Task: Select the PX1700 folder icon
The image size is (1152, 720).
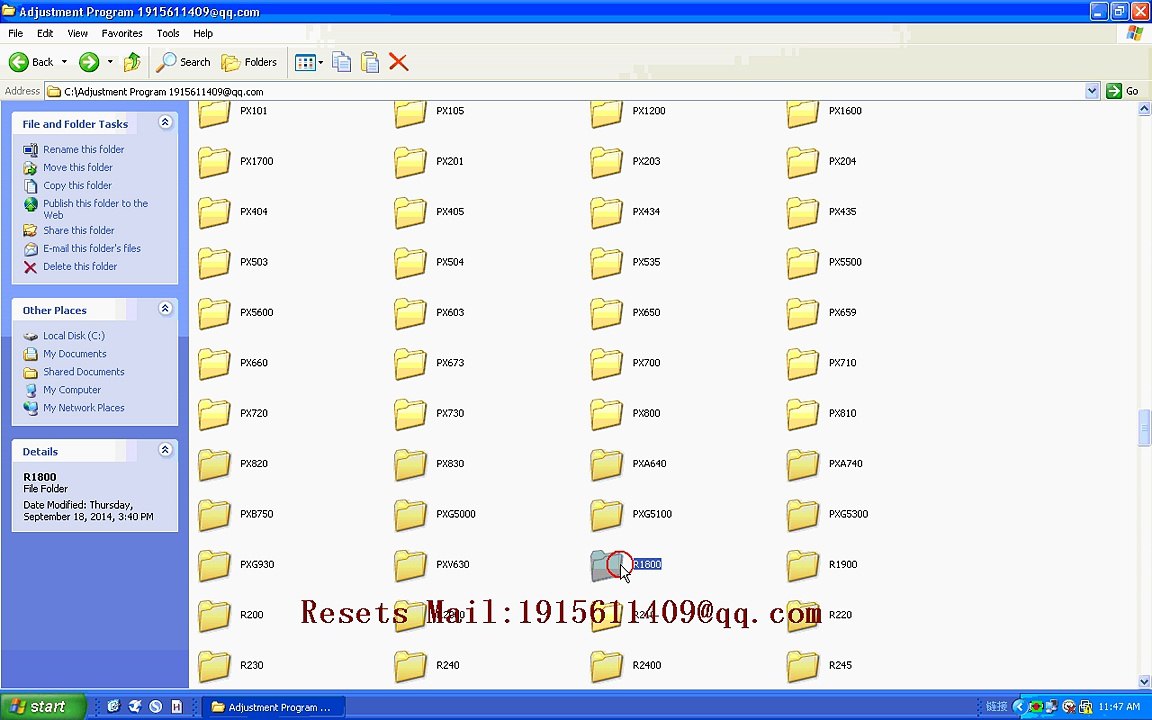Action: 215,162
